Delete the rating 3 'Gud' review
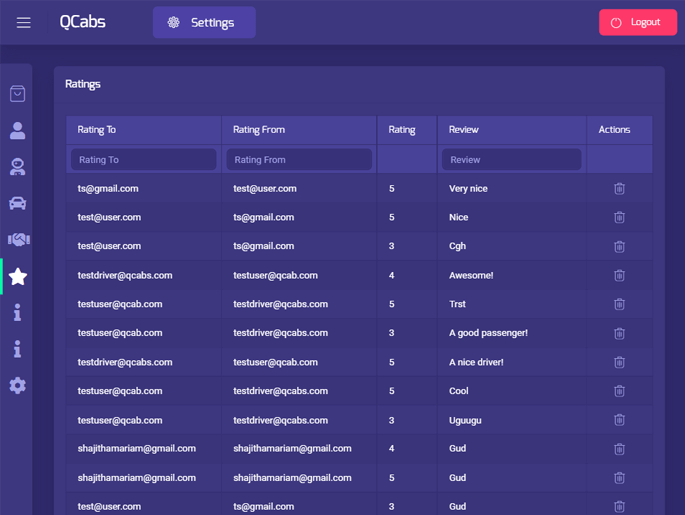This screenshot has width=685, height=515. pos(619,507)
